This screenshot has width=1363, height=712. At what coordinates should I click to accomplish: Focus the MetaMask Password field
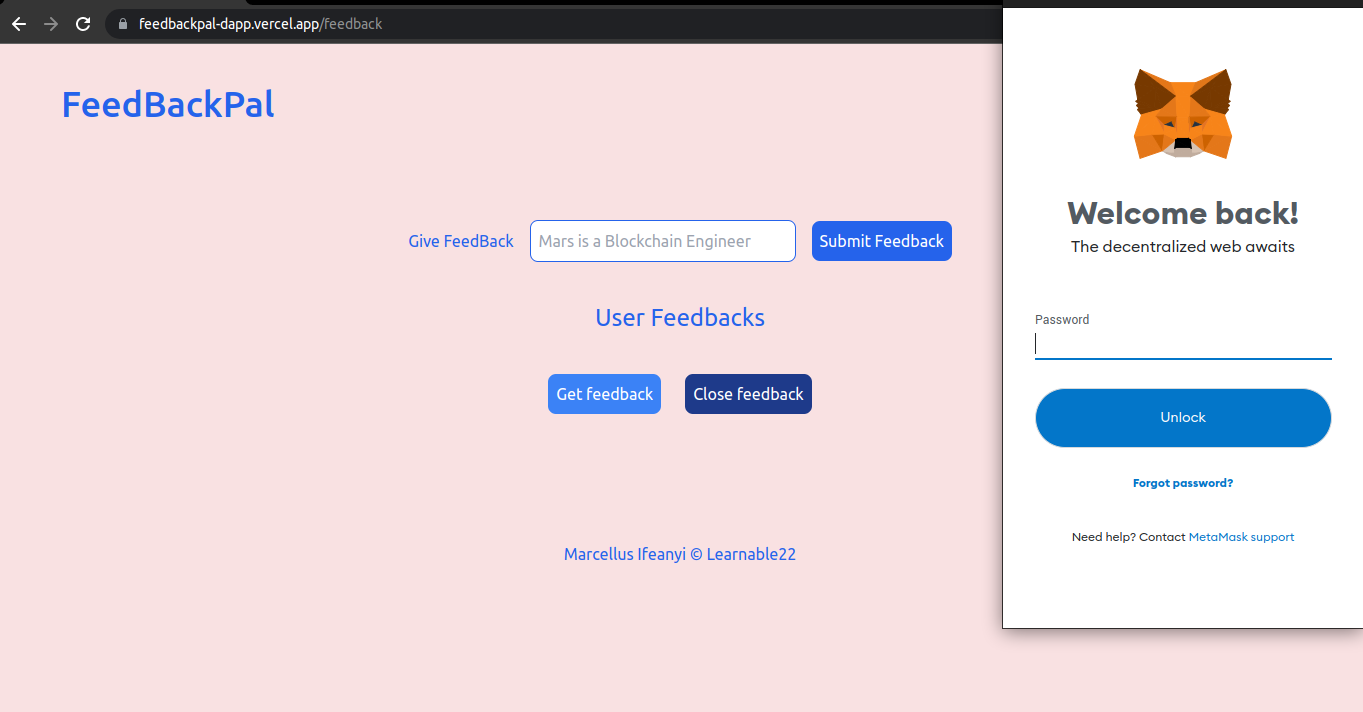1183,344
